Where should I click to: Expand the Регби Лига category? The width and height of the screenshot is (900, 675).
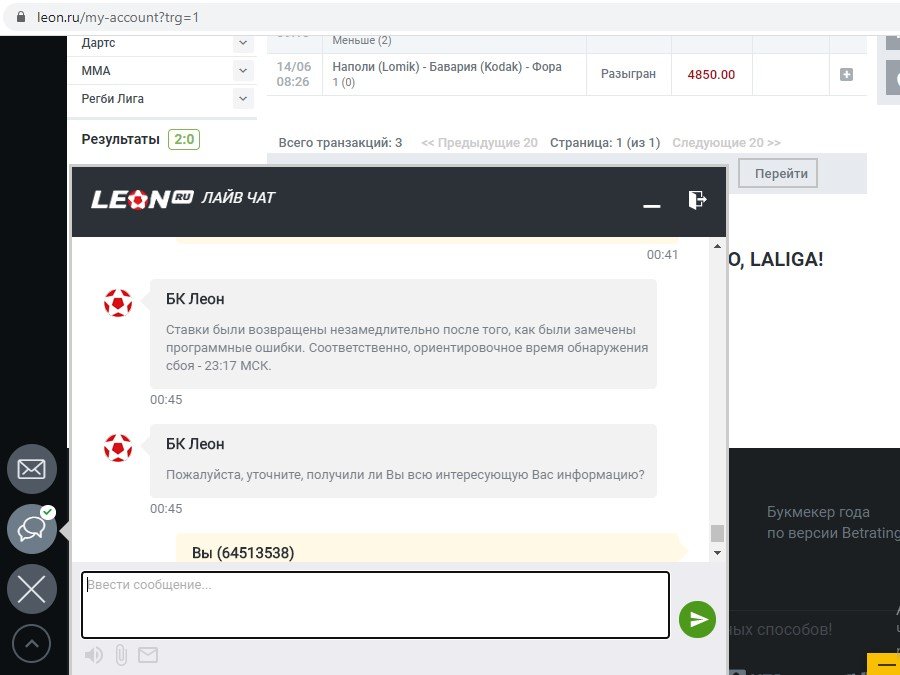242,99
